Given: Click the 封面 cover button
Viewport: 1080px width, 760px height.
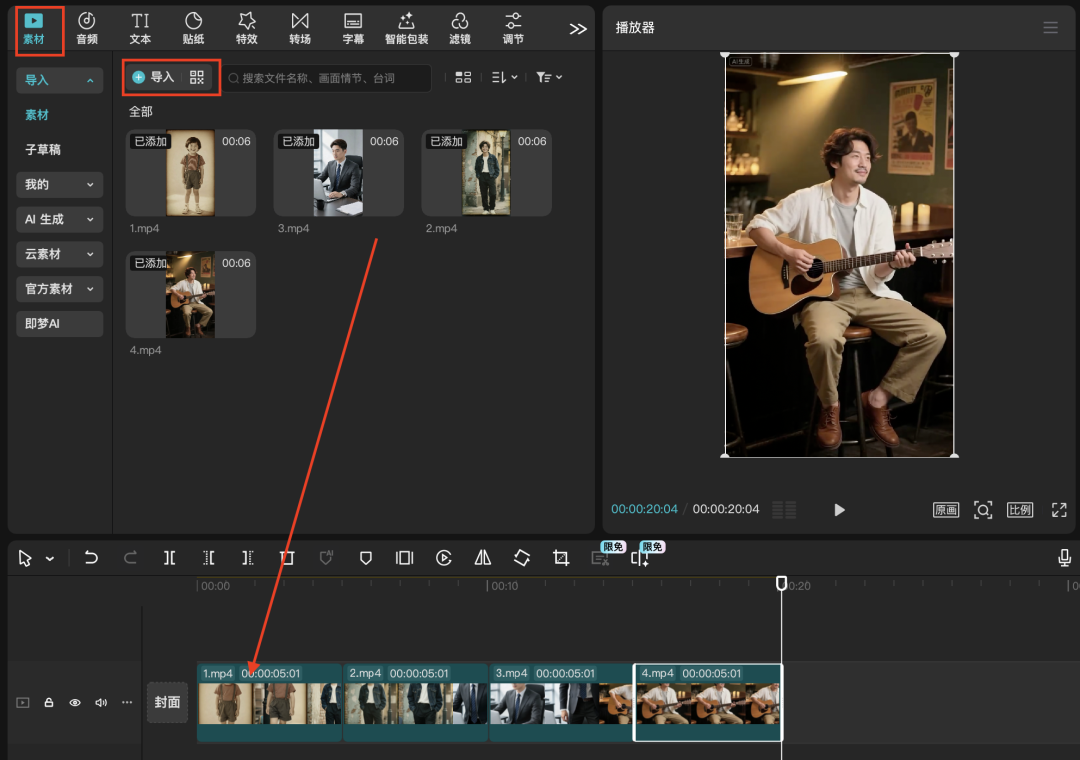Looking at the screenshot, I should [x=167, y=702].
